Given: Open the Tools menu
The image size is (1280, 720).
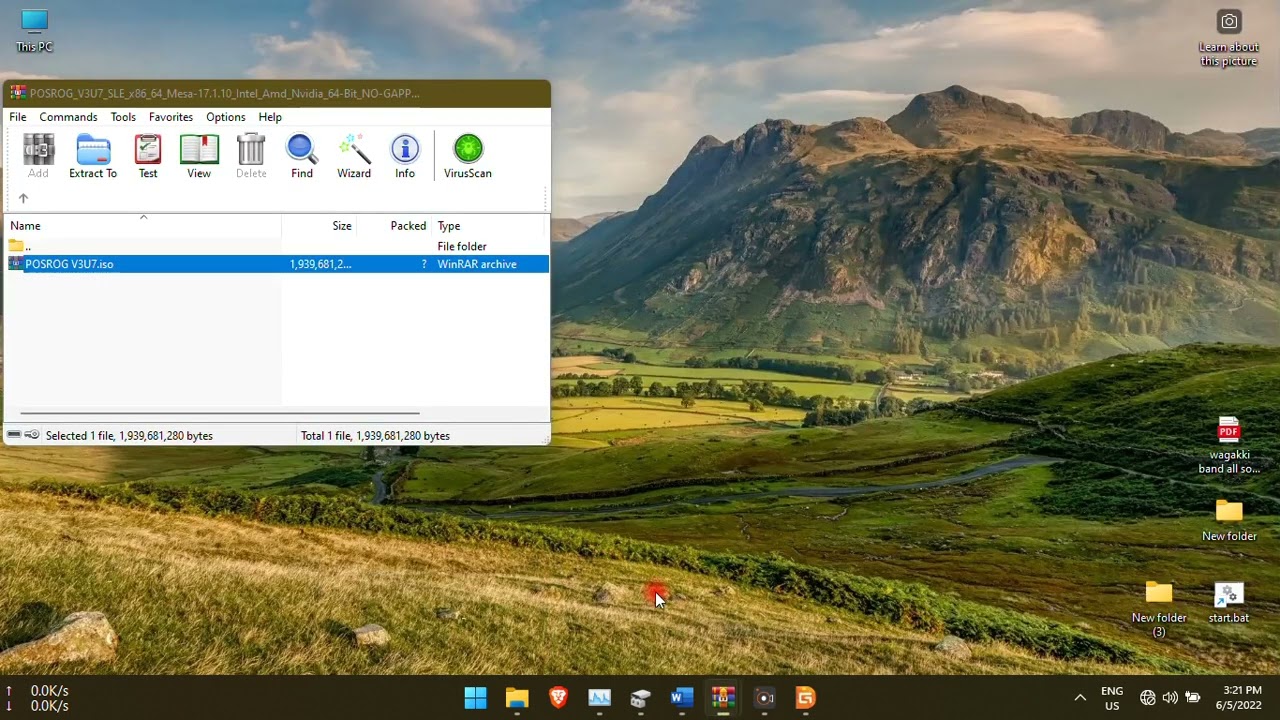Looking at the screenshot, I should [123, 117].
